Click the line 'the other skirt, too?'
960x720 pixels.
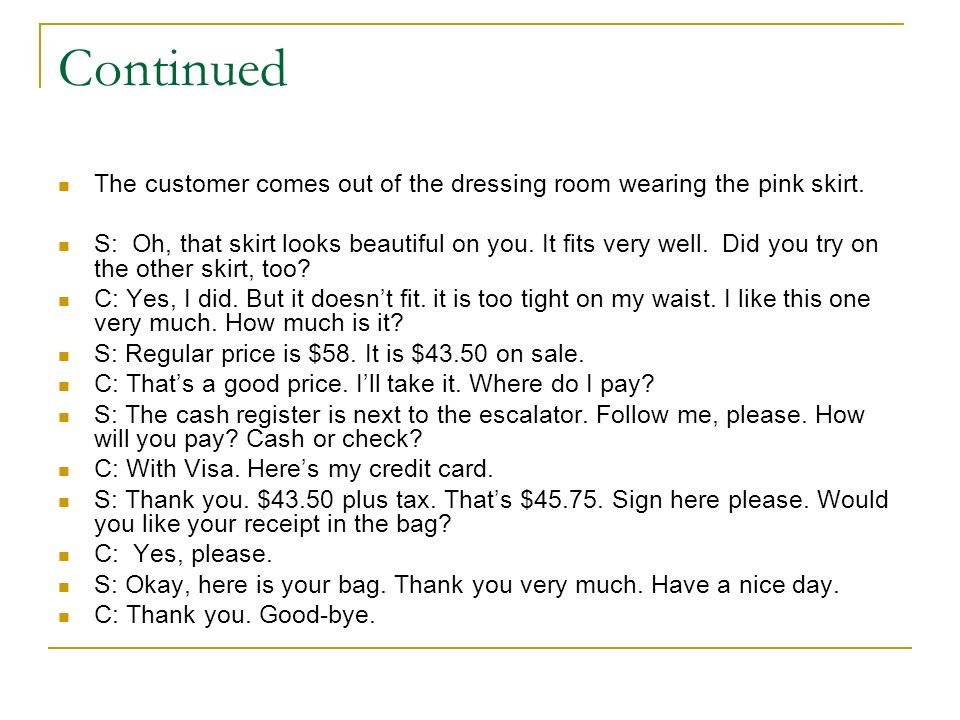[x=202, y=269]
